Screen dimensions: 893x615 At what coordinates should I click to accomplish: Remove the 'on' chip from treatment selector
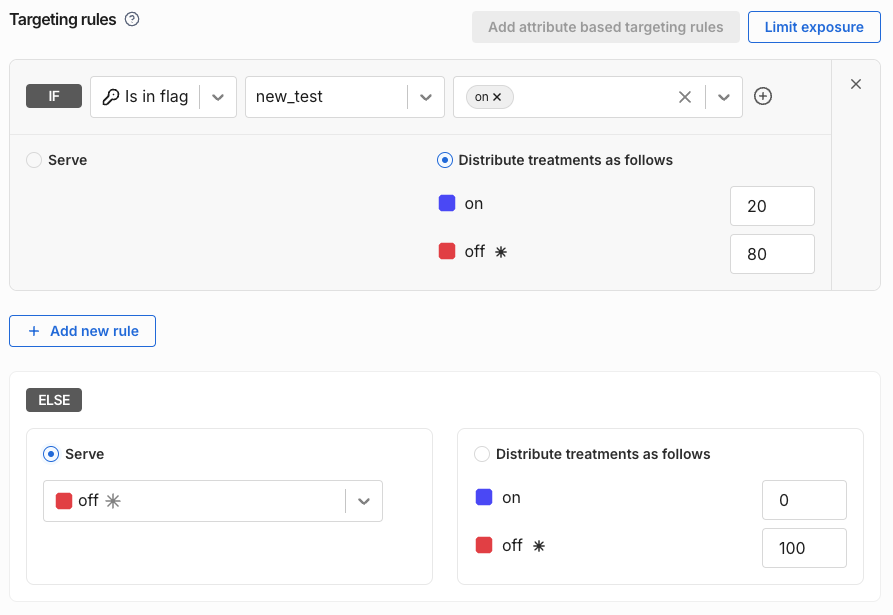tap(497, 97)
